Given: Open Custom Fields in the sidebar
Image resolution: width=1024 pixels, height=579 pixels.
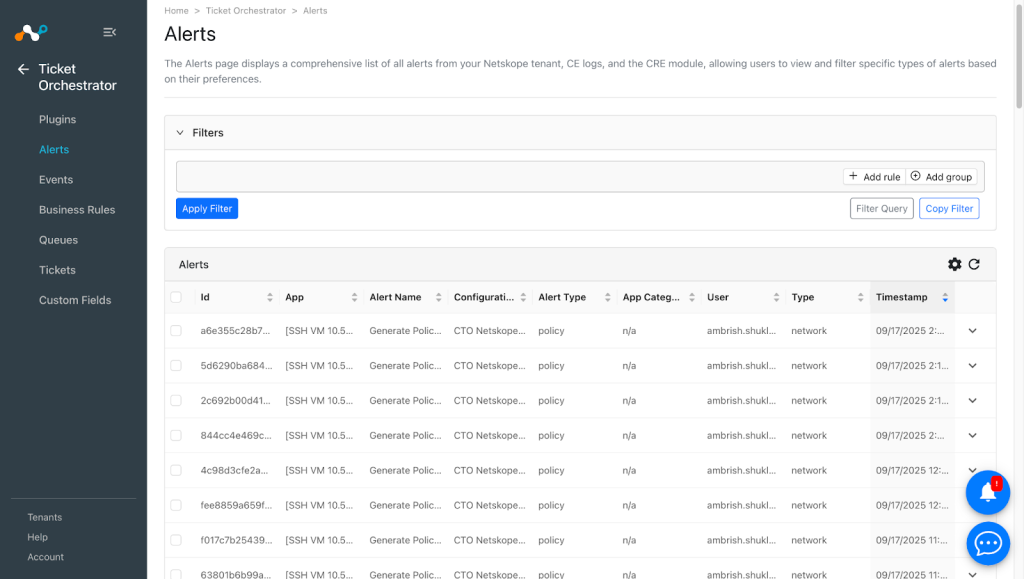Looking at the screenshot, I should tap(75, 300).
